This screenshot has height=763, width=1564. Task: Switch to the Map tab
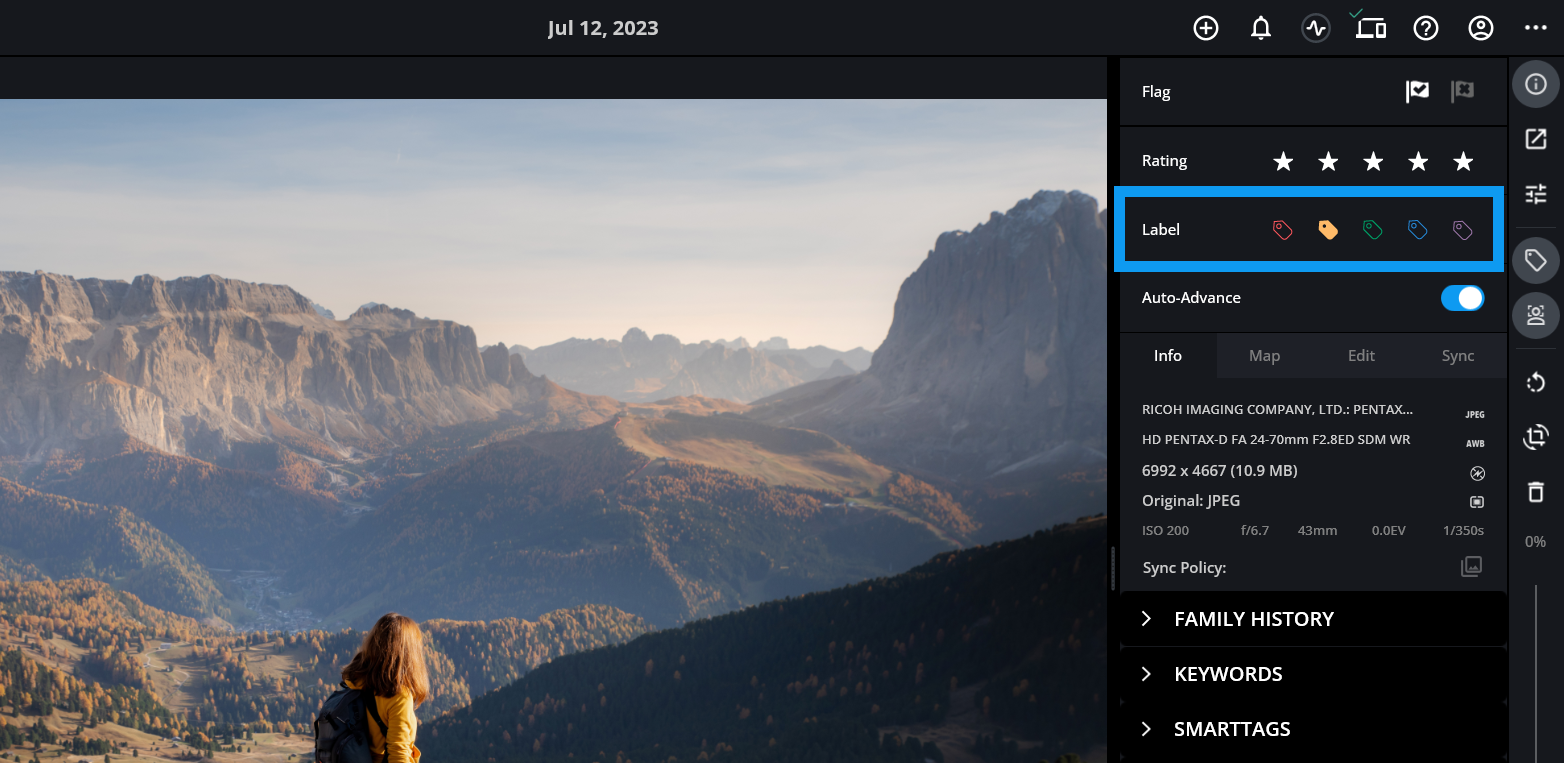point(1264,356)
